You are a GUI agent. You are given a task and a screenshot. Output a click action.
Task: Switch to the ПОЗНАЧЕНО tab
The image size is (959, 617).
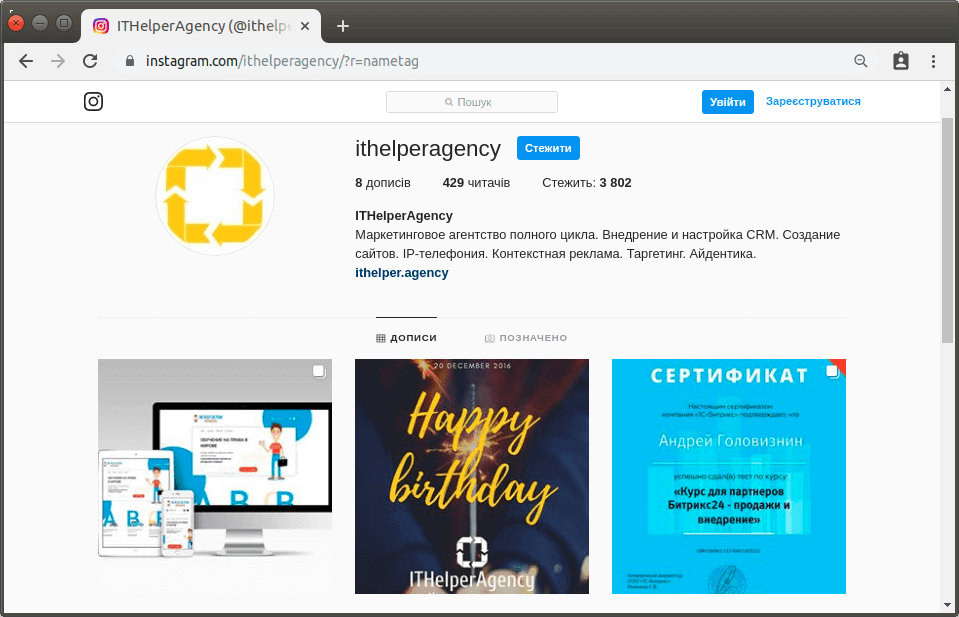[x=526, y=338]
